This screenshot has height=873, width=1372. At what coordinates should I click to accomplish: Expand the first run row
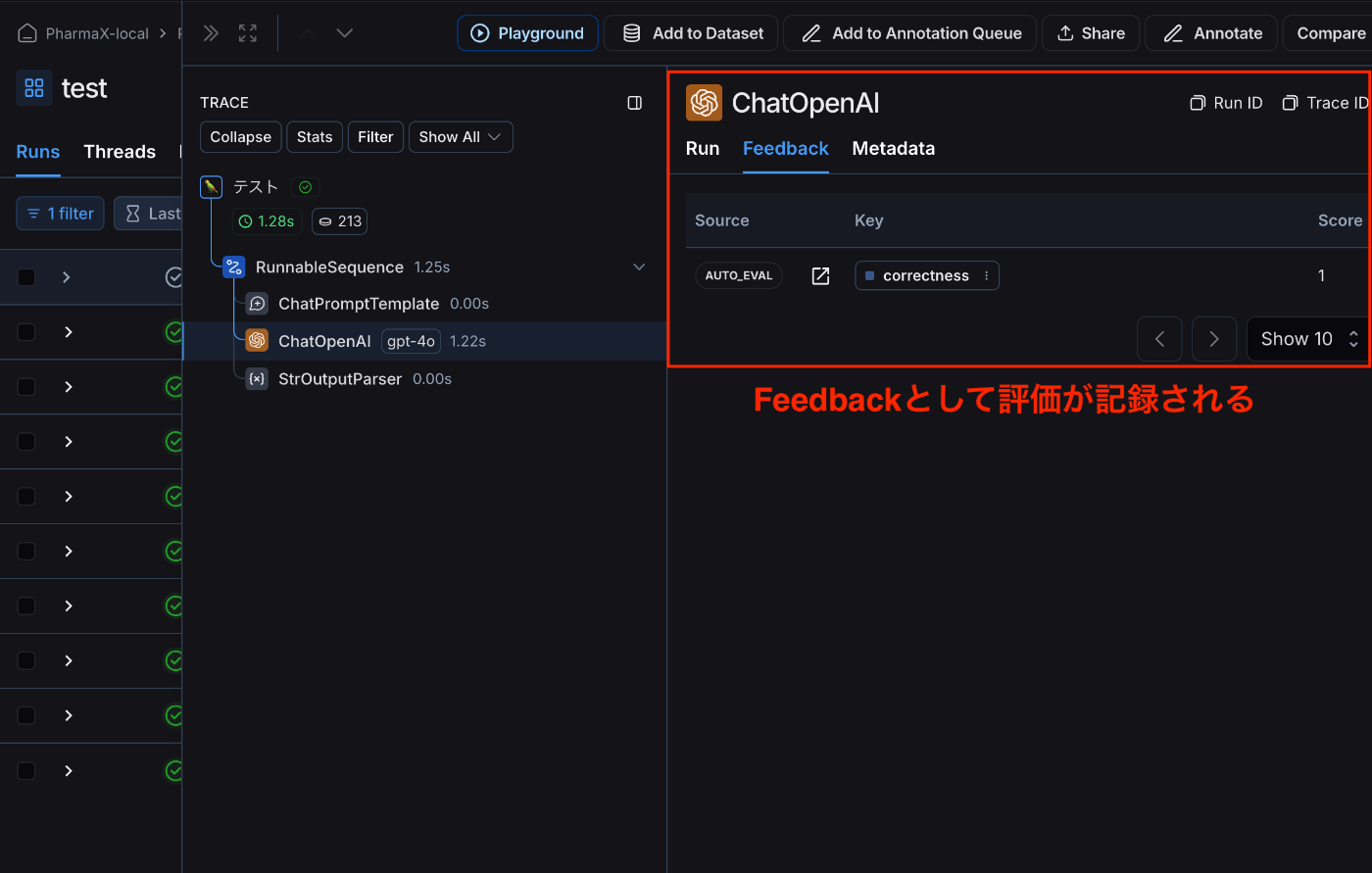click(68, 332)
